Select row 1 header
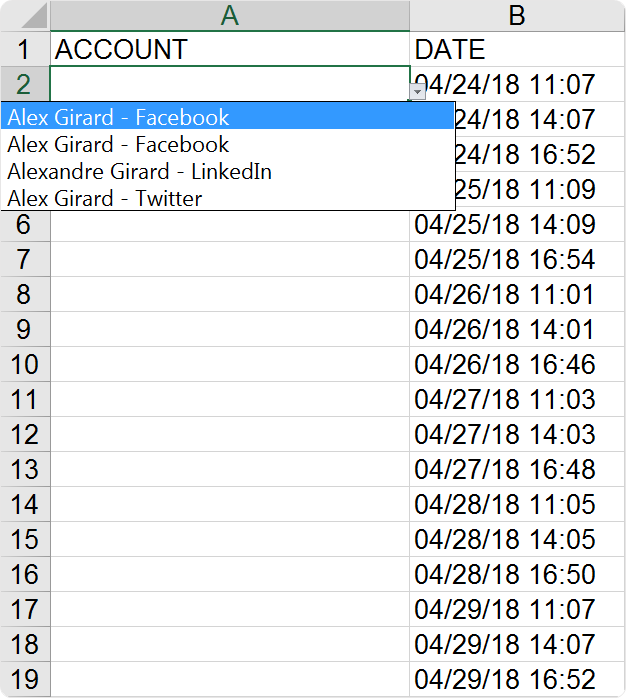The image size is (626, 698). click(25, 49)
